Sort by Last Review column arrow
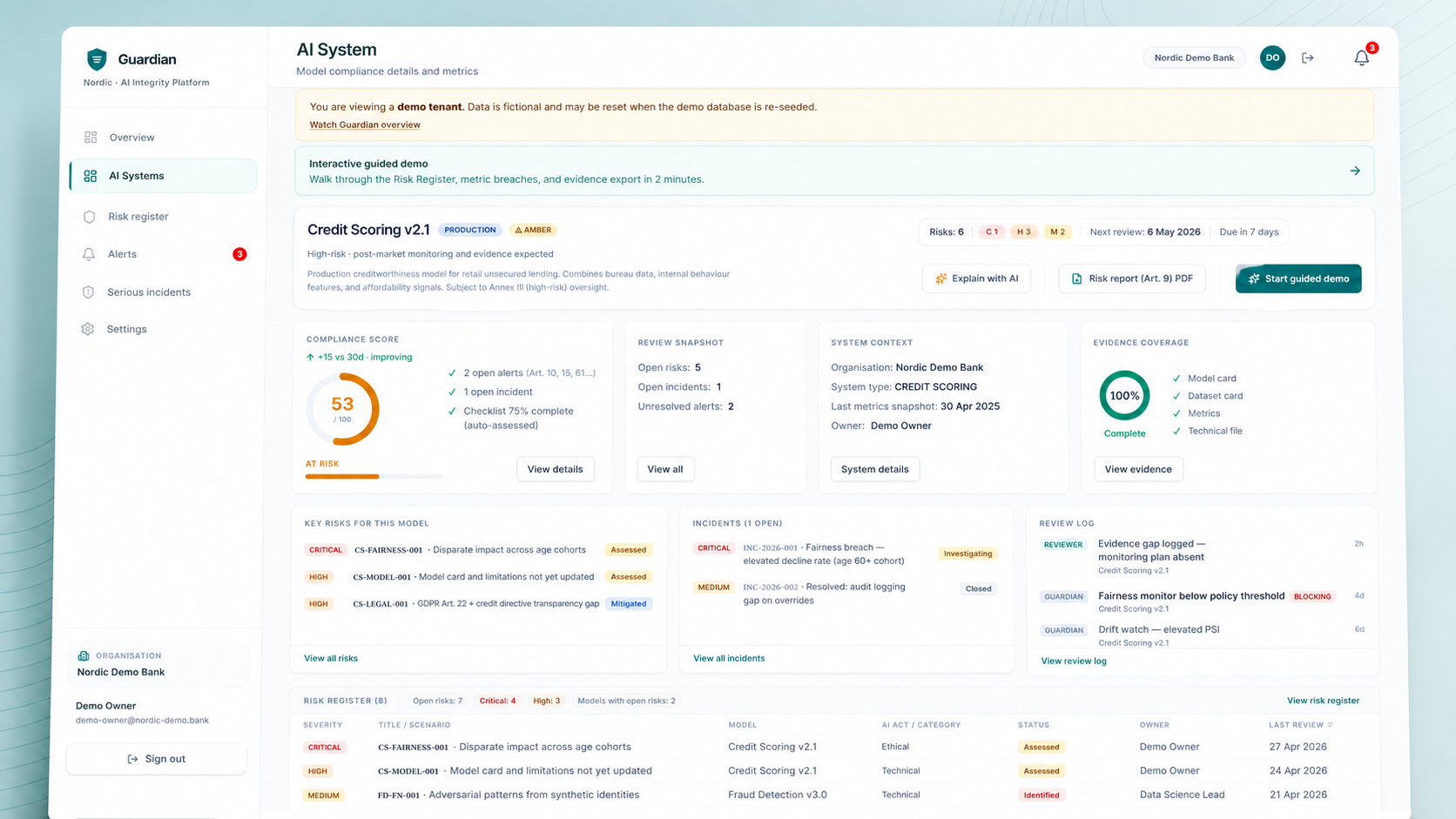The width and height of the screenshot is (1456, 819). [x=1330, y=725]
